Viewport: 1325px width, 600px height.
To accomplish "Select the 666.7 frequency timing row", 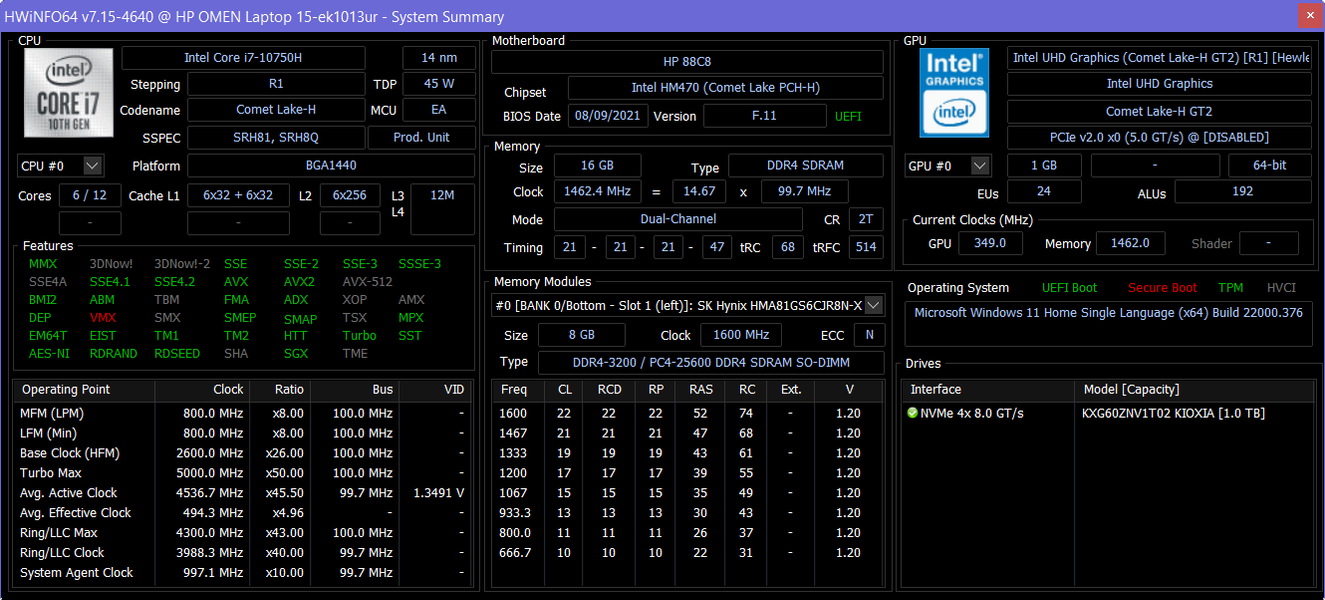I will tap(688, 553).
